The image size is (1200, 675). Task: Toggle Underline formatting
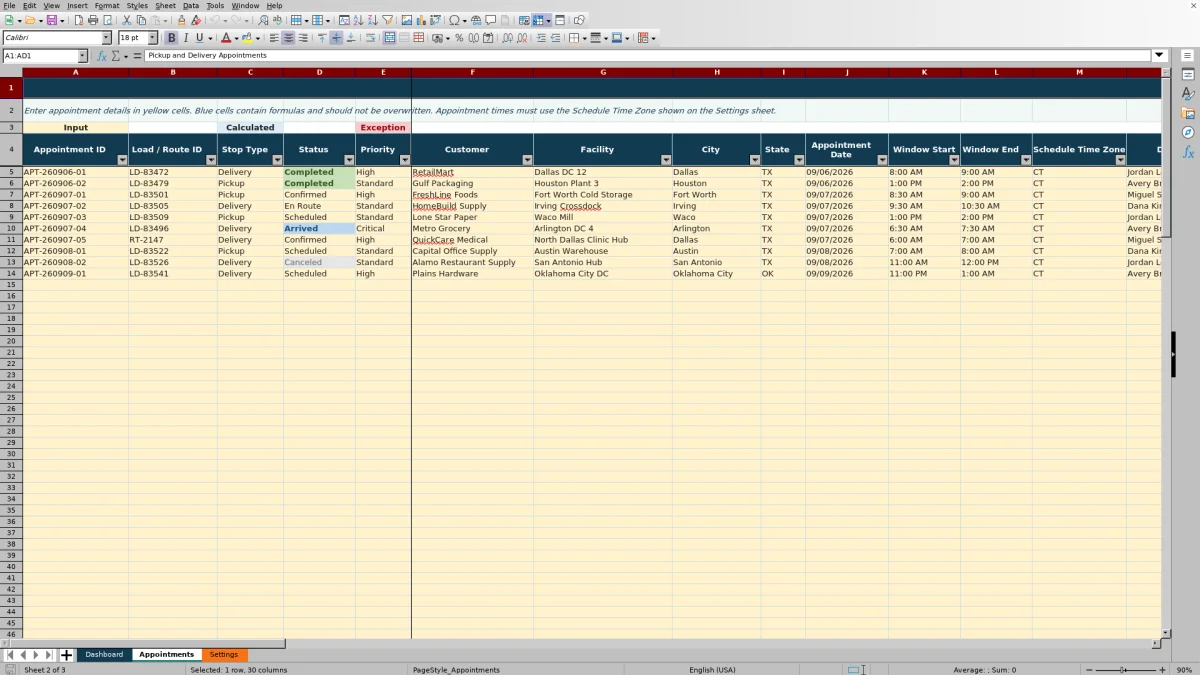point(200,38)
